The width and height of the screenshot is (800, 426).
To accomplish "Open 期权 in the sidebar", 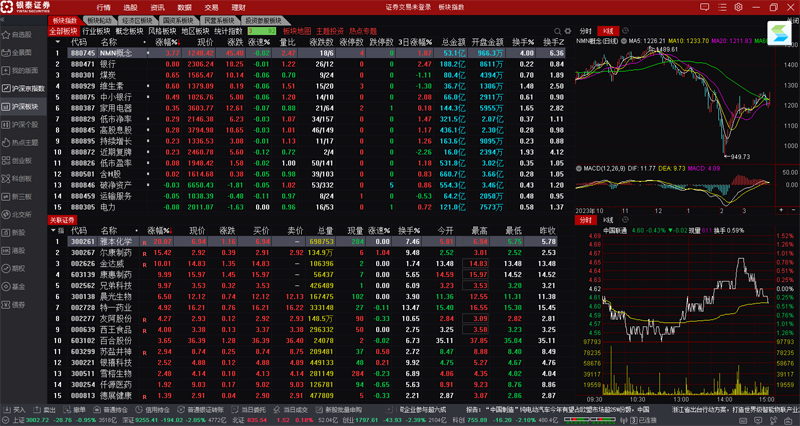I will (14, 268).
